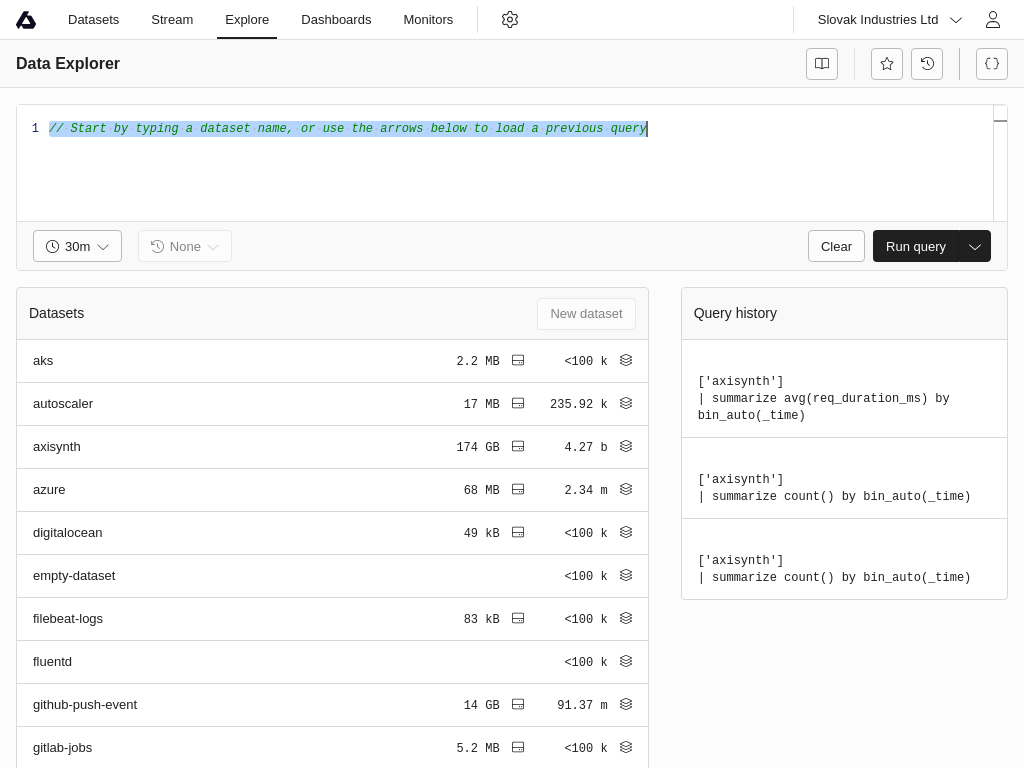The image size is (1024, 768).
Task: Switch to the Dashboards tab
Action: (336, 20)
